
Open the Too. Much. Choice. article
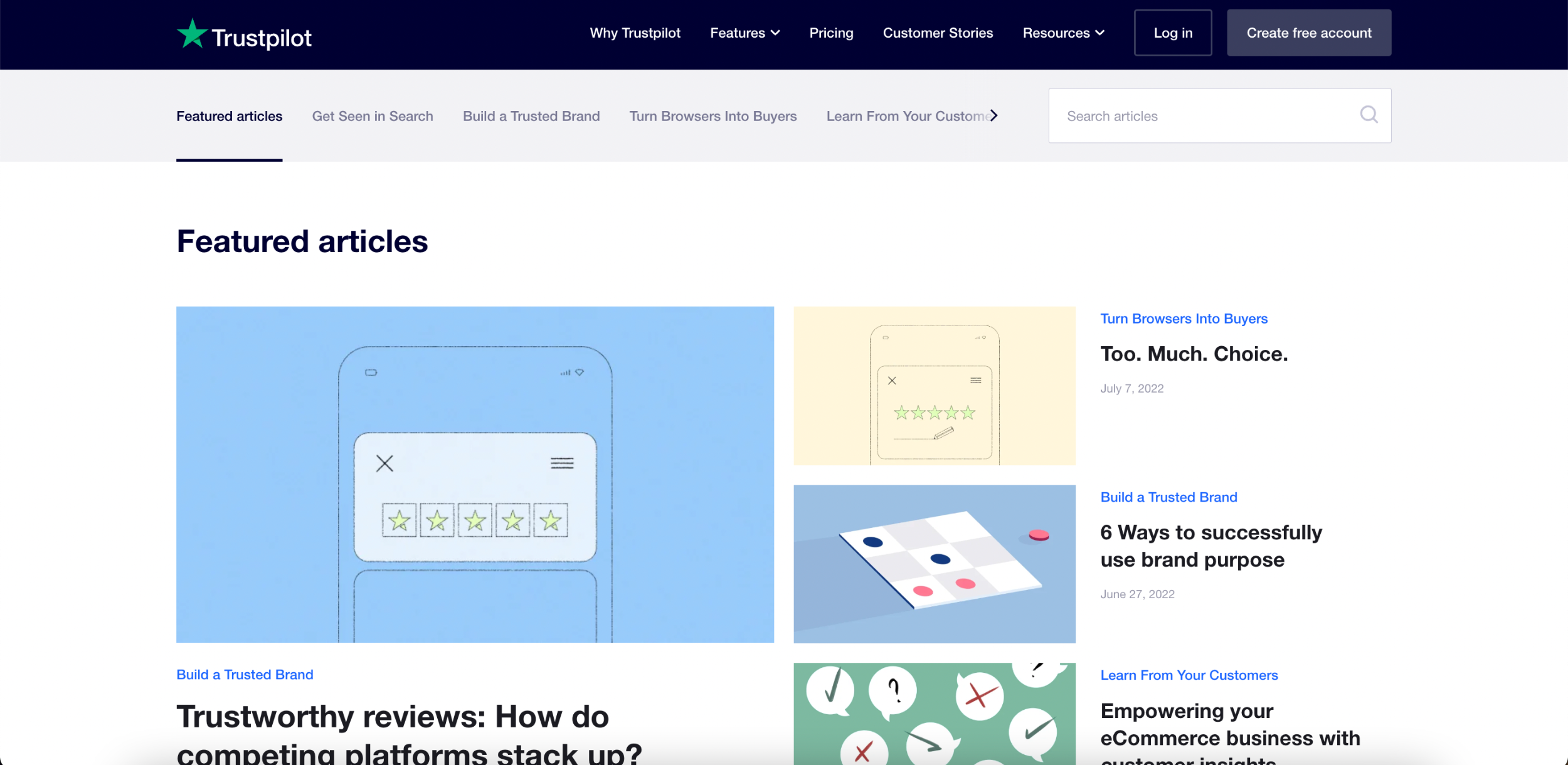click(x=1194, y=354)
